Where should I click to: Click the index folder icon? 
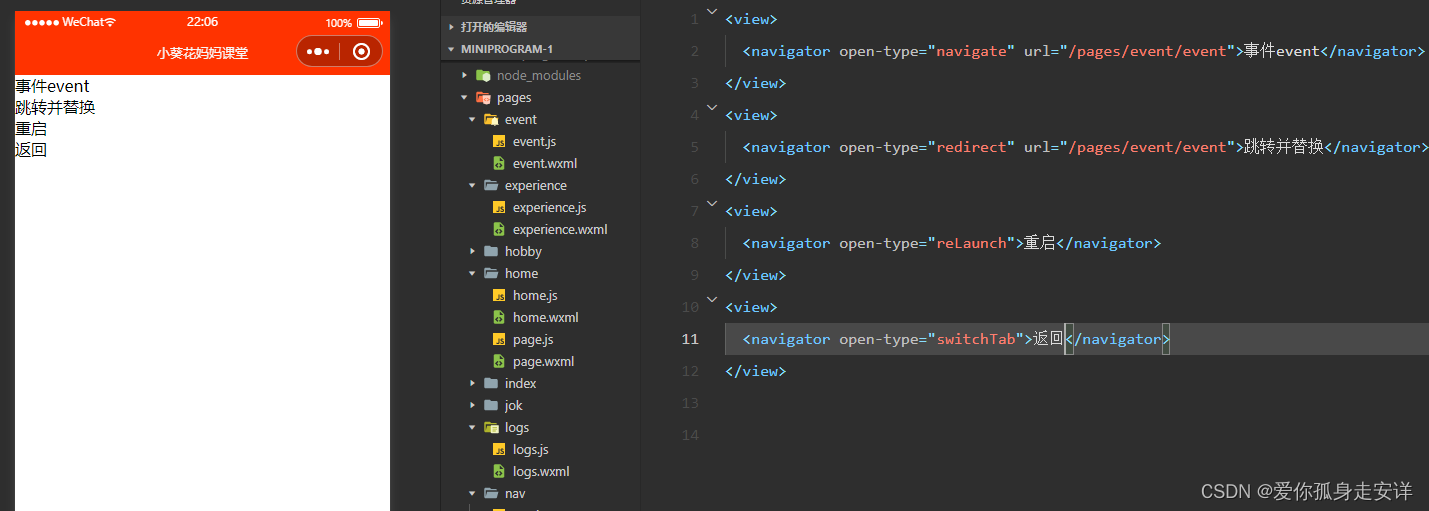pyautogui.click(x=491, y=383)
